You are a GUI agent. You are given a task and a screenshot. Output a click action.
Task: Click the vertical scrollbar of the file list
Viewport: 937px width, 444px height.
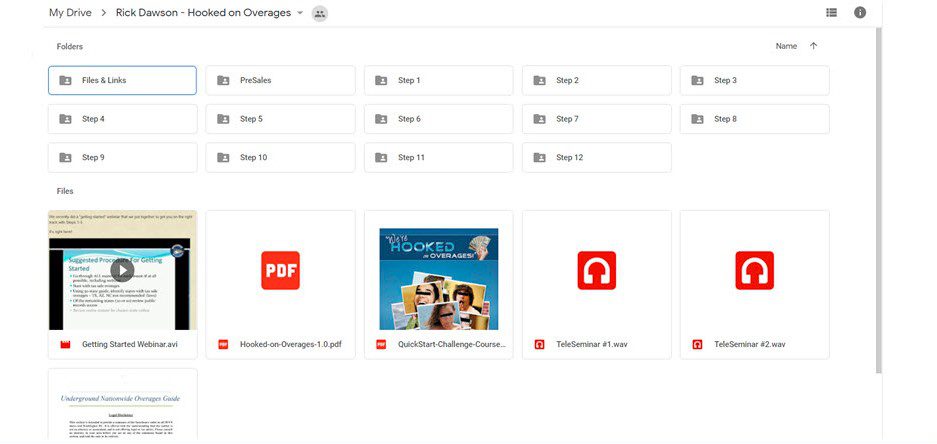[878, 200]
